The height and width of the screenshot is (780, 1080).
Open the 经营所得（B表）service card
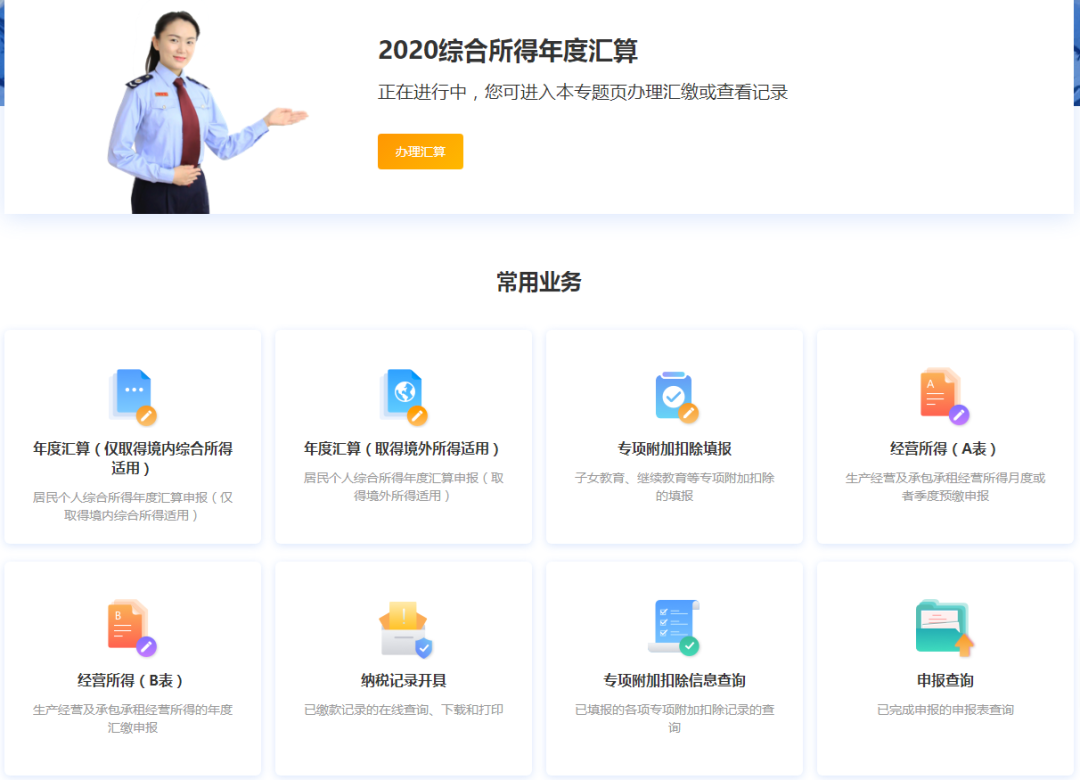133,668
